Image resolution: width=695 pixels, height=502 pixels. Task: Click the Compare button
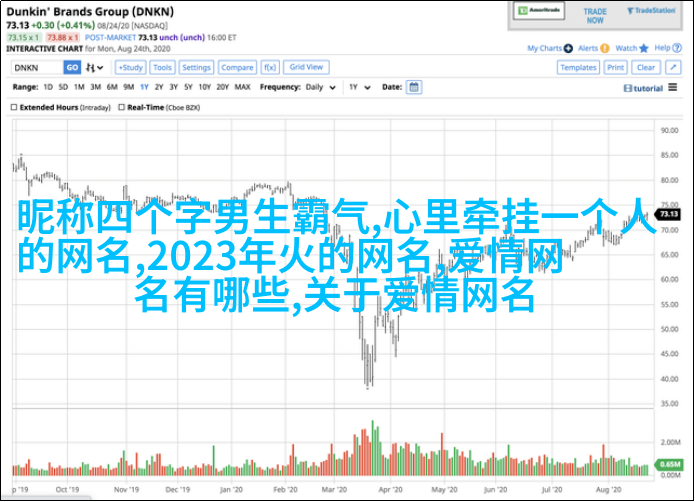click(237, 68)
